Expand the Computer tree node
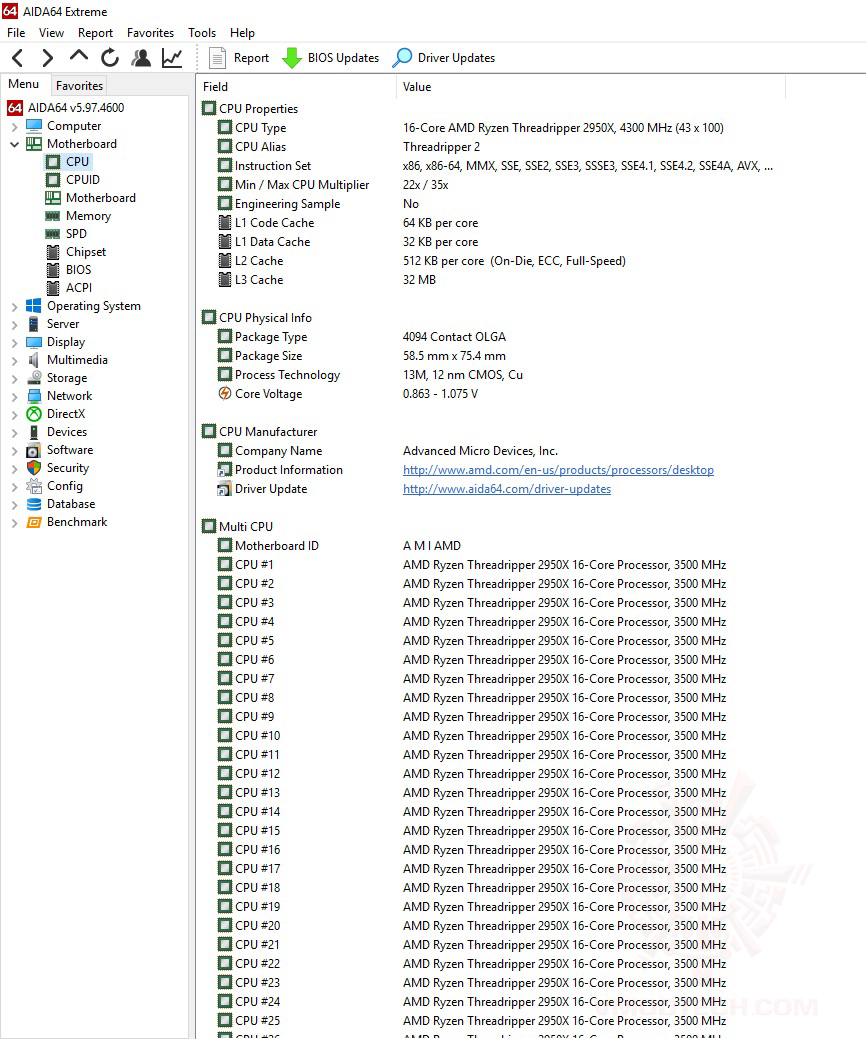Viewport: 866px width, 1039px height. (15, 126)
